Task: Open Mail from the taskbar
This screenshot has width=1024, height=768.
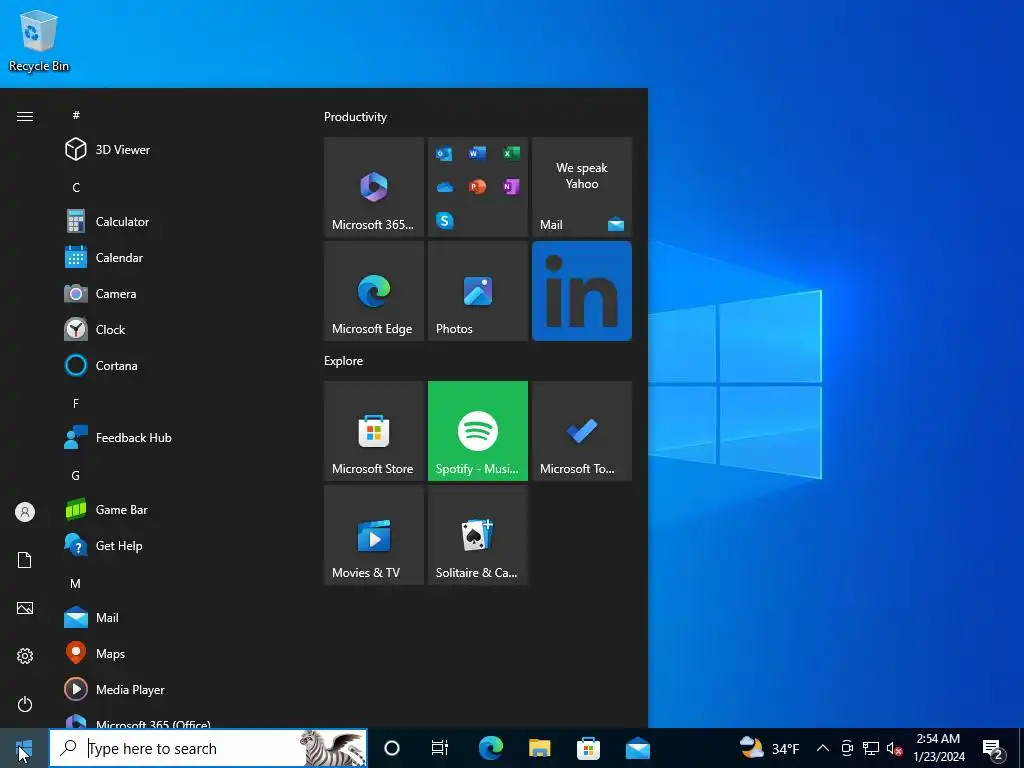Action: click(x=637, y=748)
